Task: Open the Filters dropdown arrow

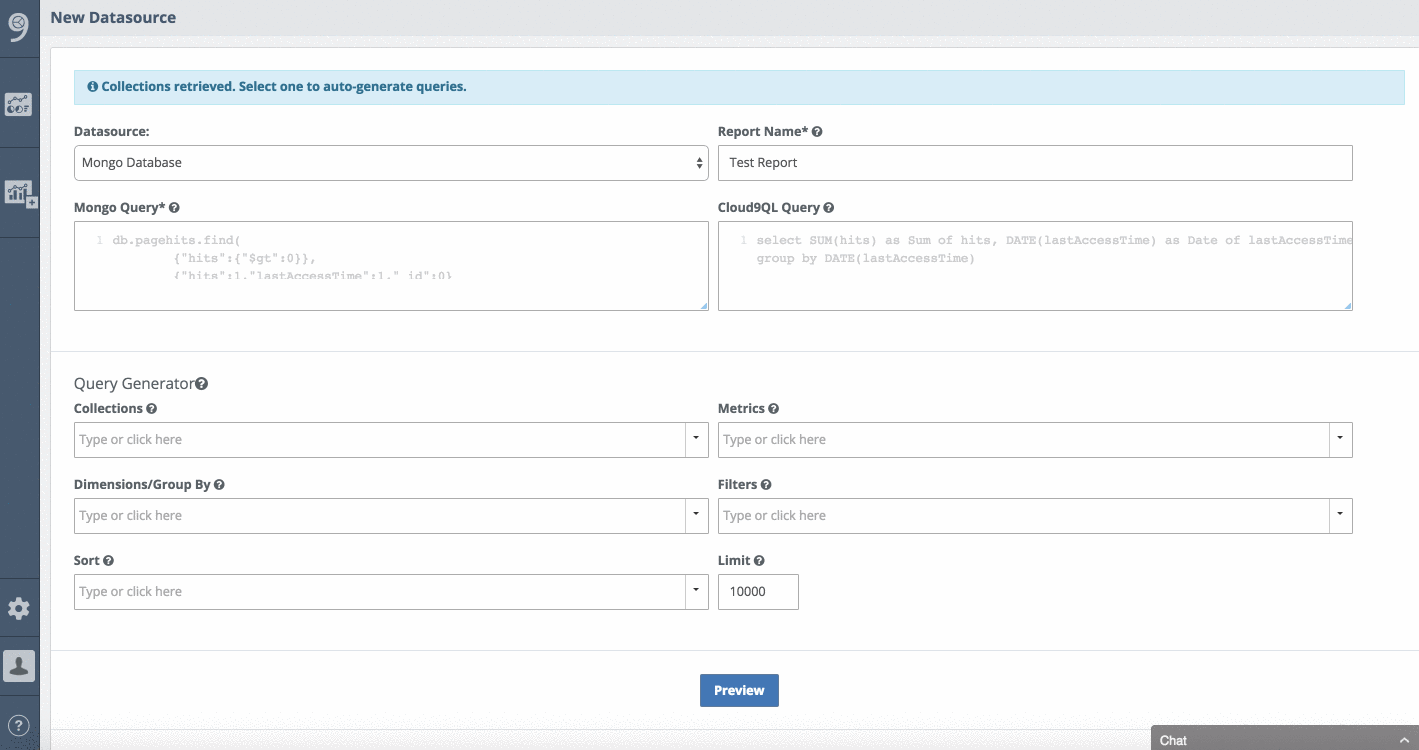Action: [1340, 515]
